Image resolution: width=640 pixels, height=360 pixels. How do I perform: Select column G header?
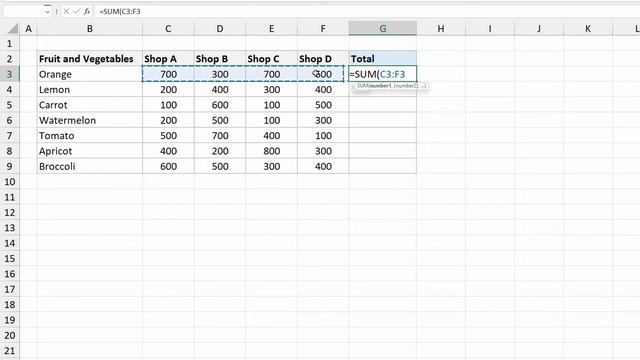(382, 29)
